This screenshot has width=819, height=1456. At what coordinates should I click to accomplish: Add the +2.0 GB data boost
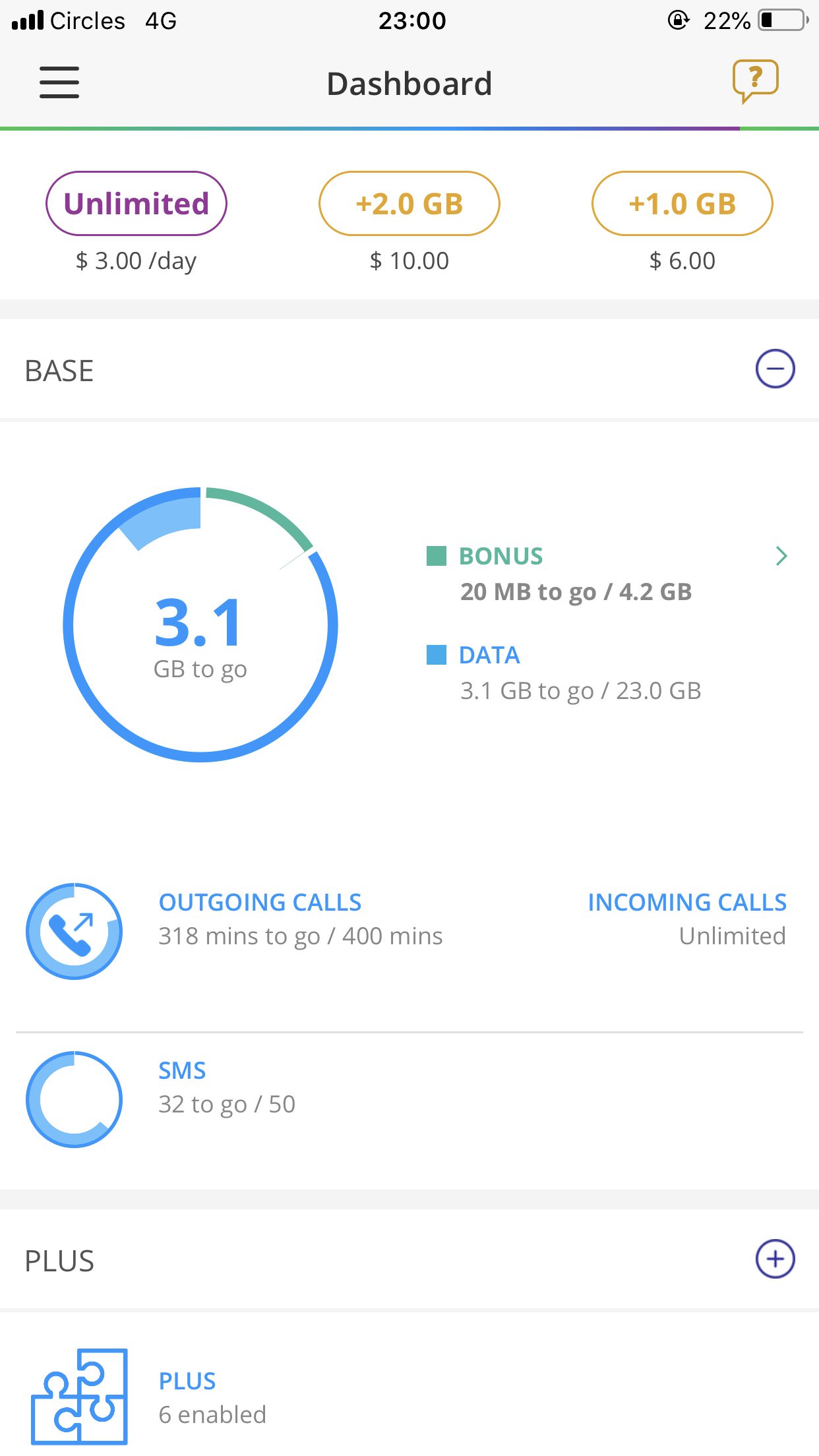coord(409,204)
